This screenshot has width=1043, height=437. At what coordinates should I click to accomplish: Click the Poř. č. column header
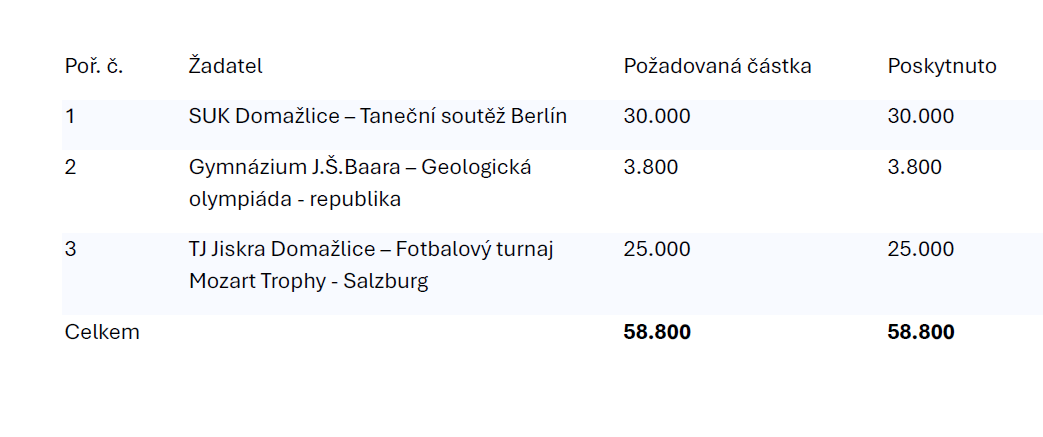tap(94, 67)
